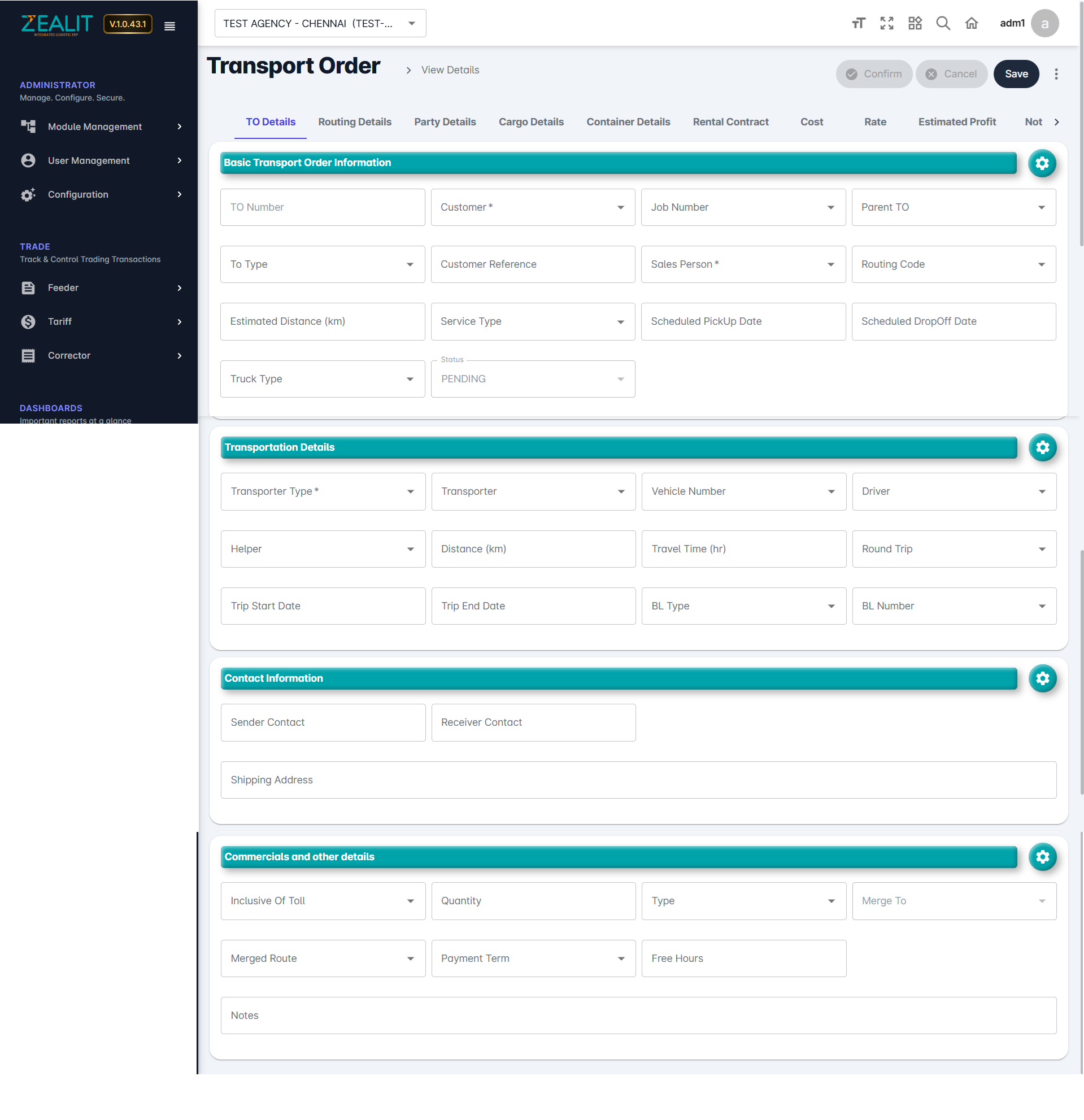The width and height of the screenshot is (1084, 1120).
Task: Open settings gear for Transportation Details
Action: 1042,447
